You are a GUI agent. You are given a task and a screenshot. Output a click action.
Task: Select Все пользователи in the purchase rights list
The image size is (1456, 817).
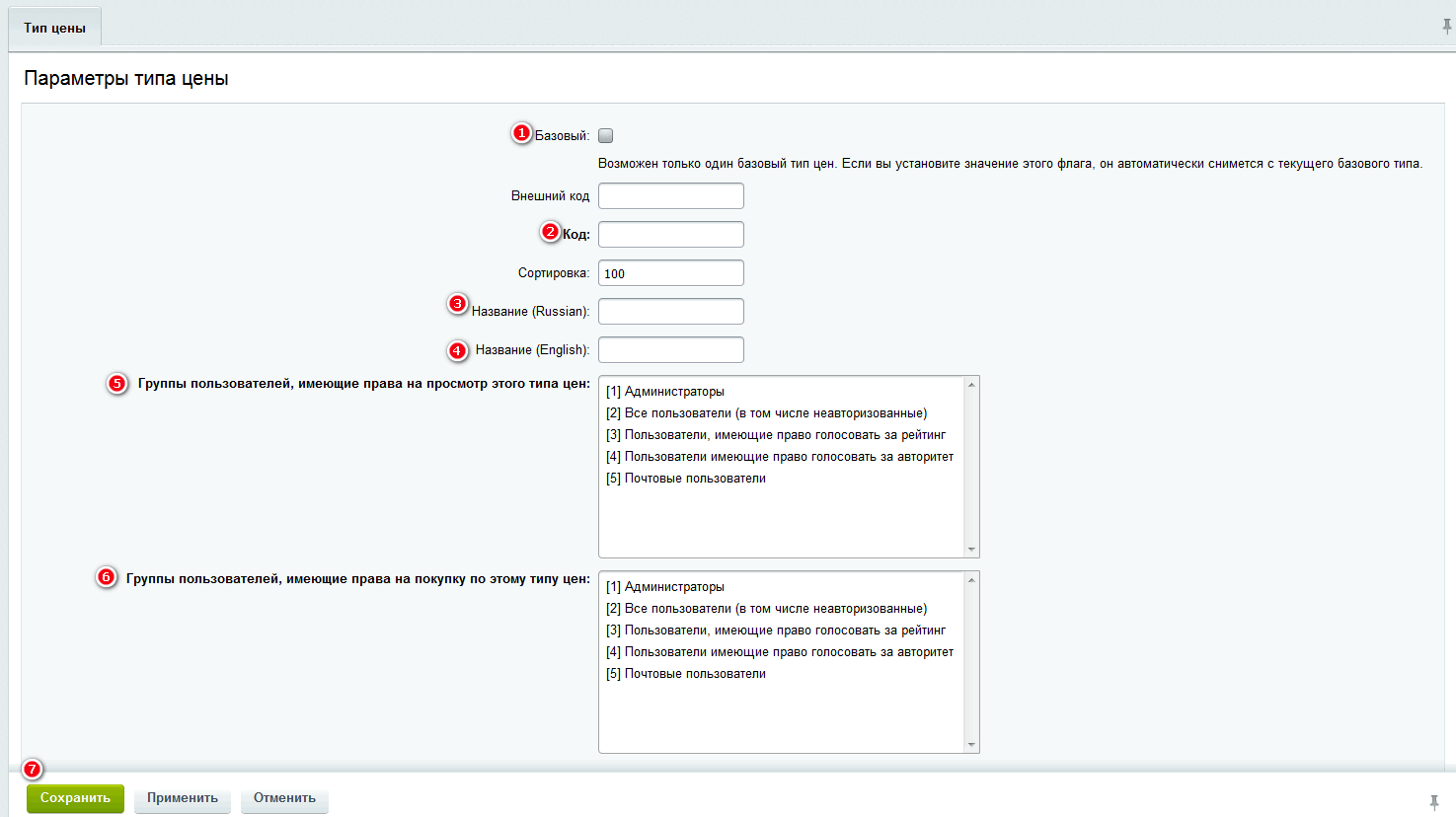[x=783, y=609]
